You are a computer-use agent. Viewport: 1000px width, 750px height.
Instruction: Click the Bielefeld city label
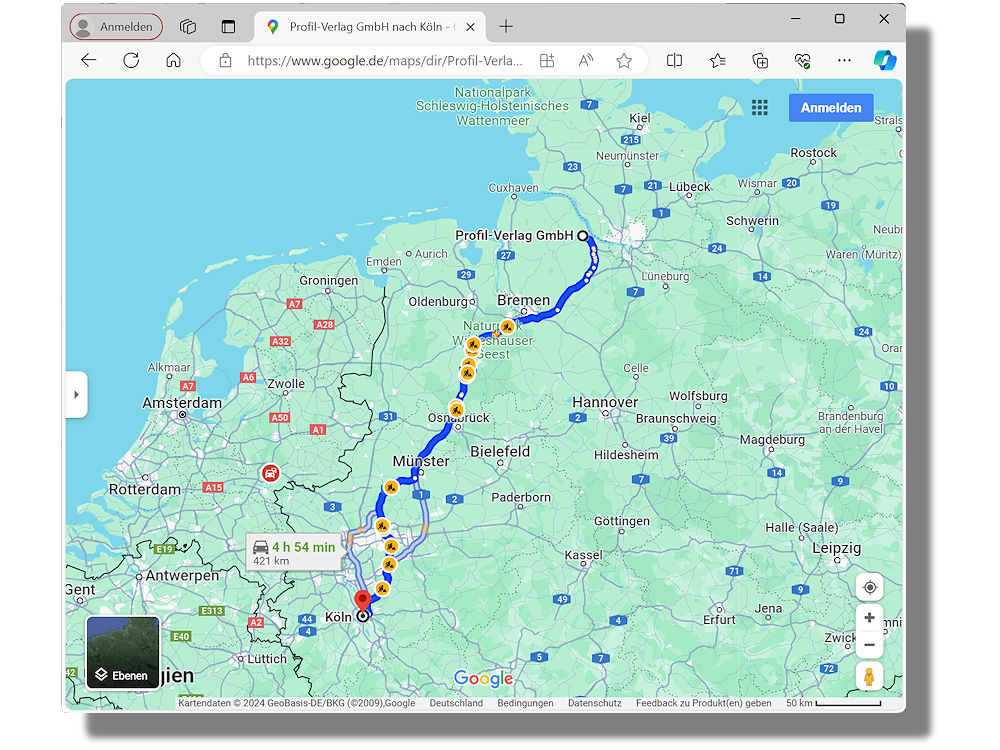point(500,452)
